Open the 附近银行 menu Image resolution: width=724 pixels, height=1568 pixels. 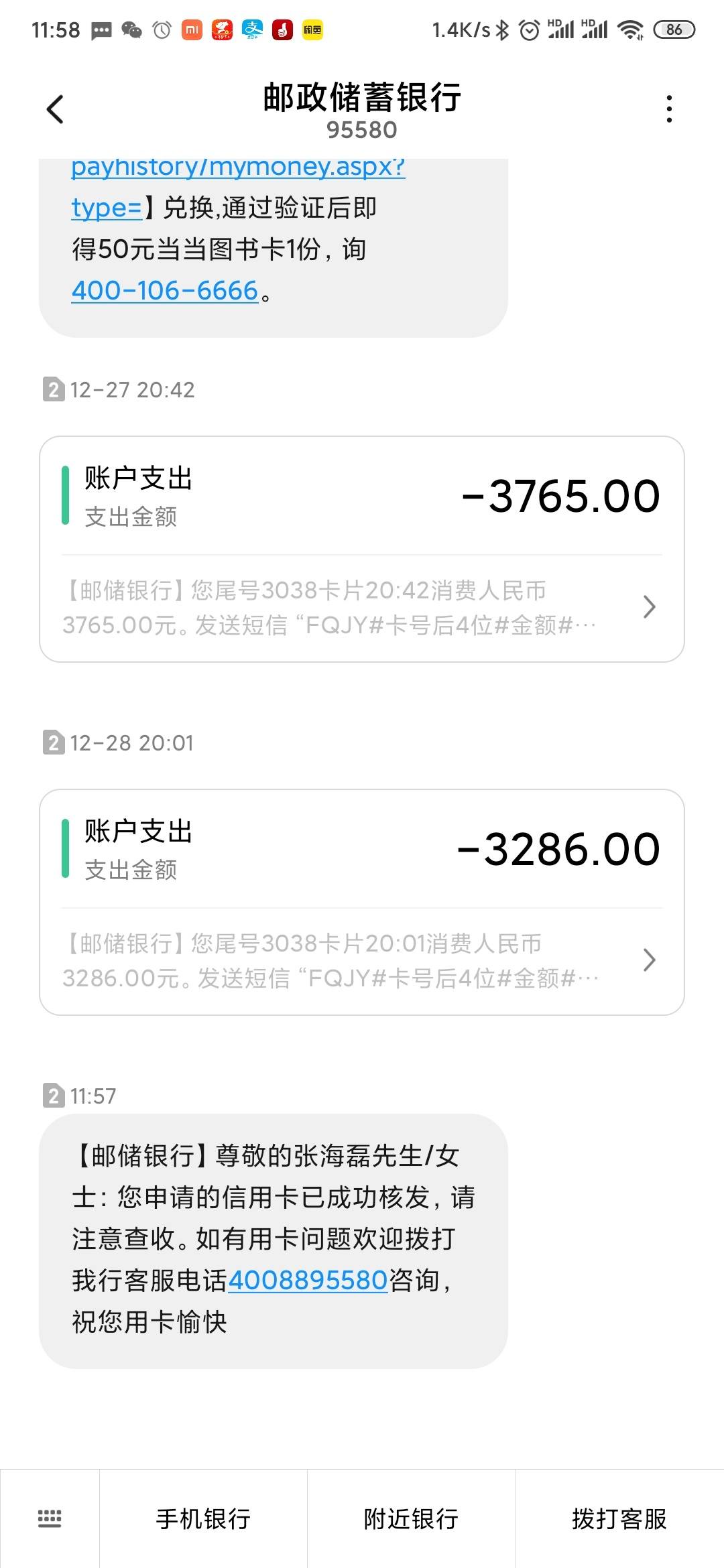[411, 1518]
